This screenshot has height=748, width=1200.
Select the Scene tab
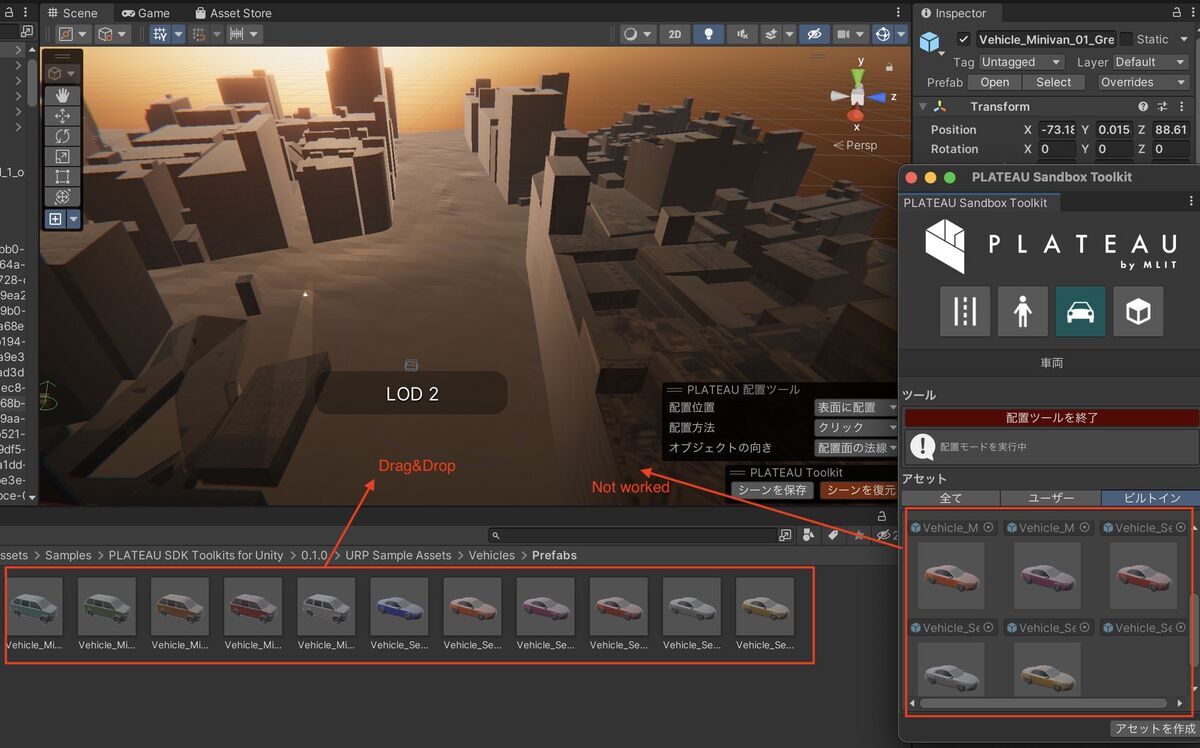pos(72,13)
